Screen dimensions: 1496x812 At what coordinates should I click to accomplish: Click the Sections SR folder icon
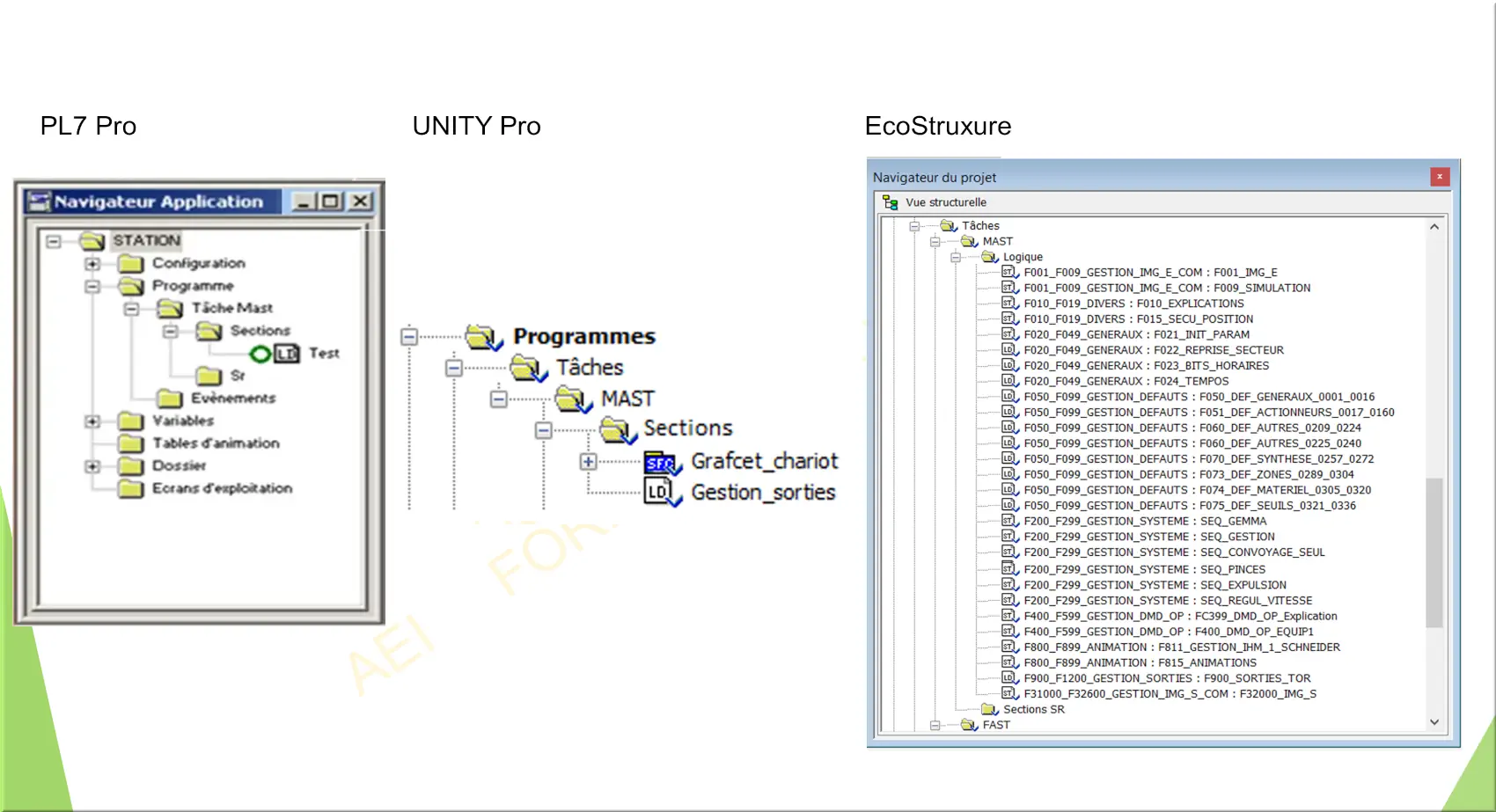coord(990,709)
